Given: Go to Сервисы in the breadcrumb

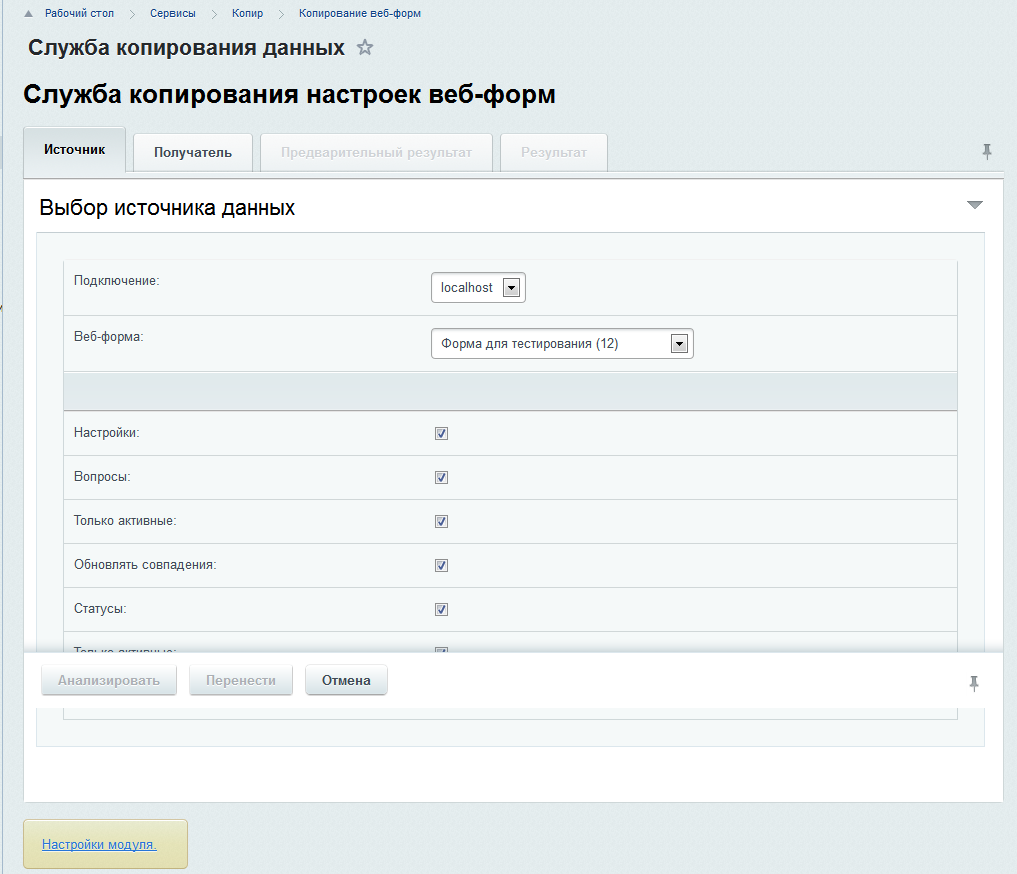Looking at the screenshot, I should pos(174,14).
